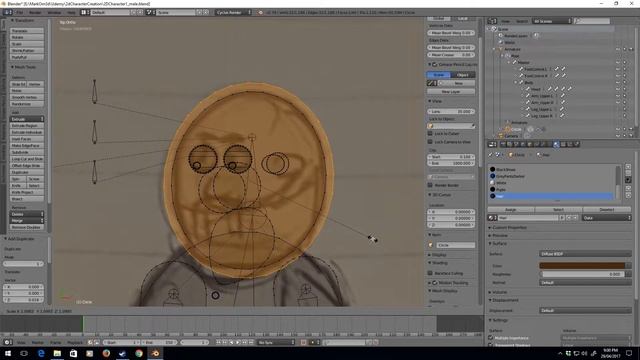The width and height of the screenshot is (640, 360).
Task: Open the Window menu
Action: (54, 13)
